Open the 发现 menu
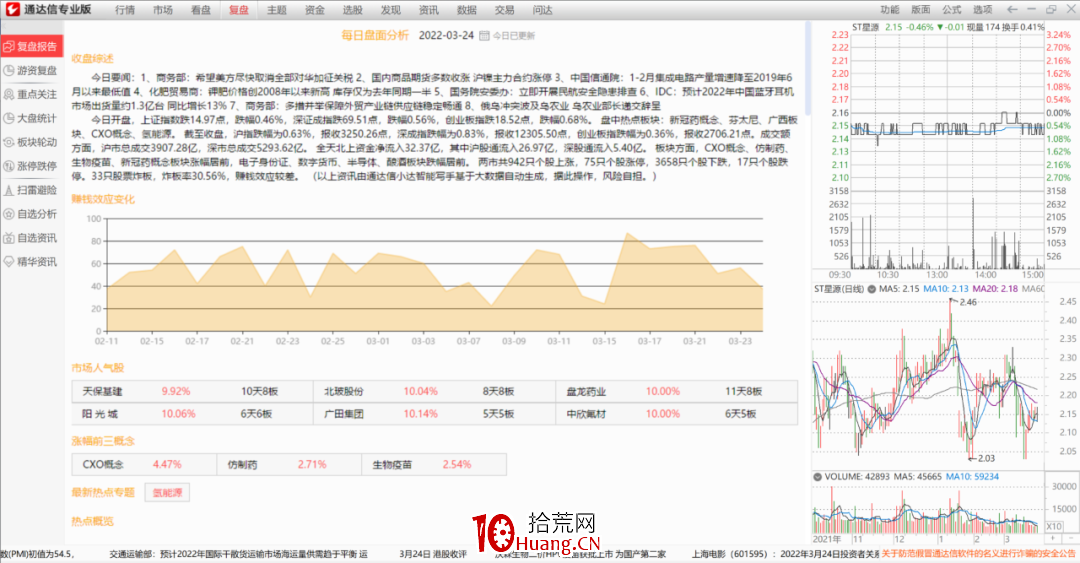The height and width of the screenshot is (563, 1080). click(390, 10)
